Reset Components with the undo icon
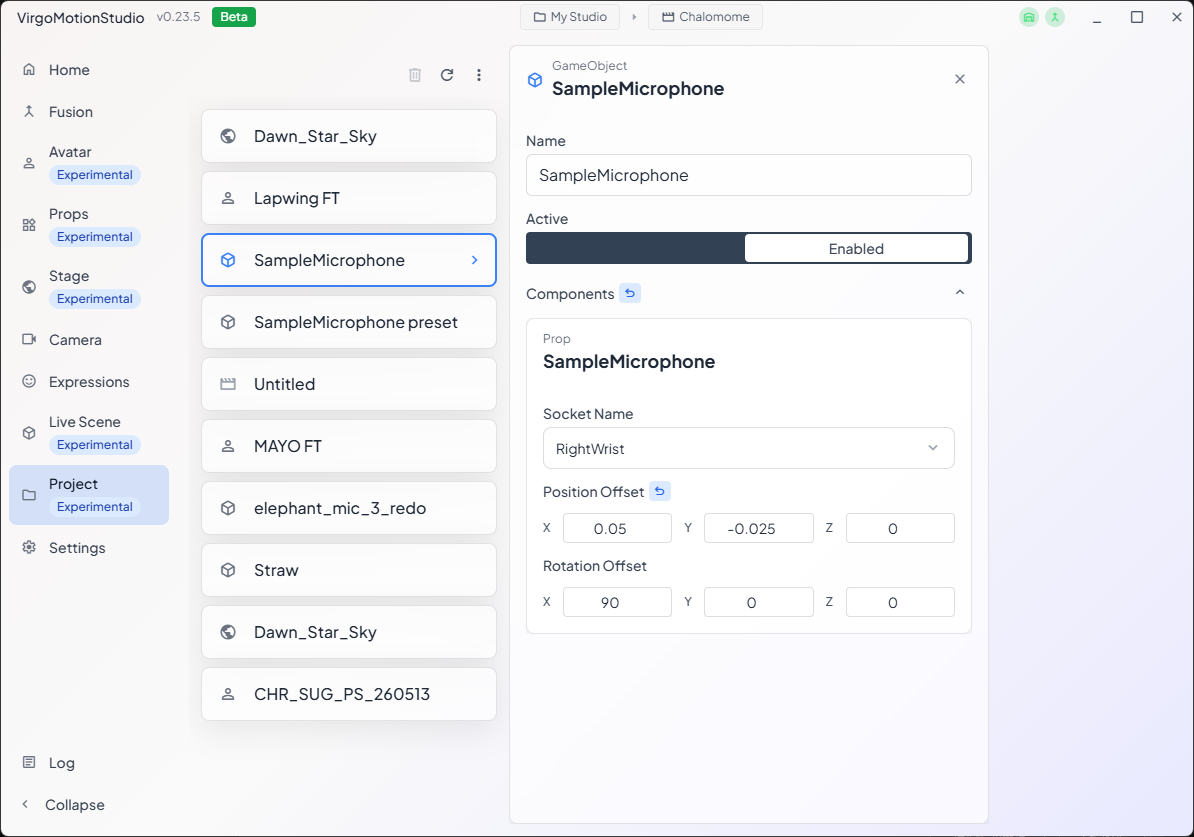Viewport: 1194px width, 837px height. click(x=630, y=293)
